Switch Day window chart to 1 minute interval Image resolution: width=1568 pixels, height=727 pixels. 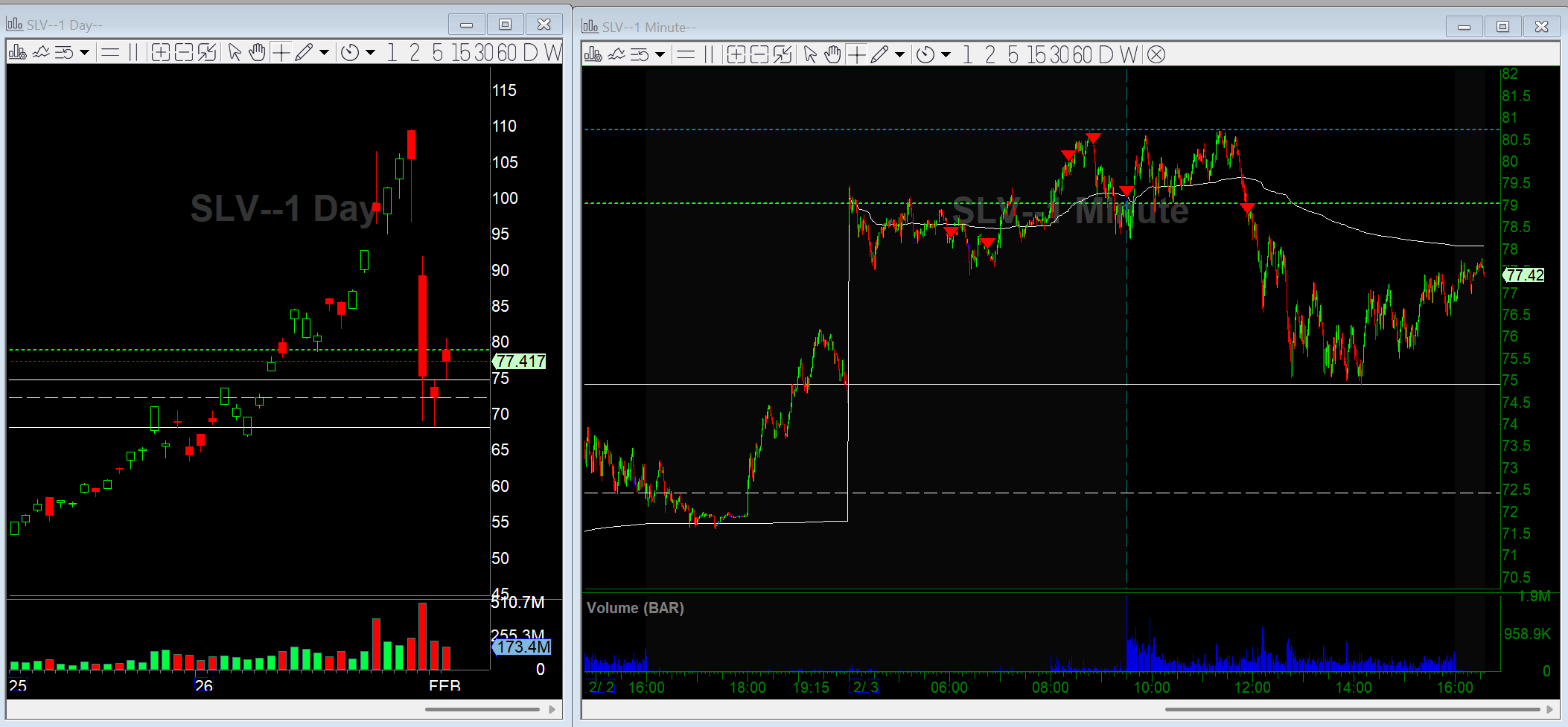pos(392,53)
